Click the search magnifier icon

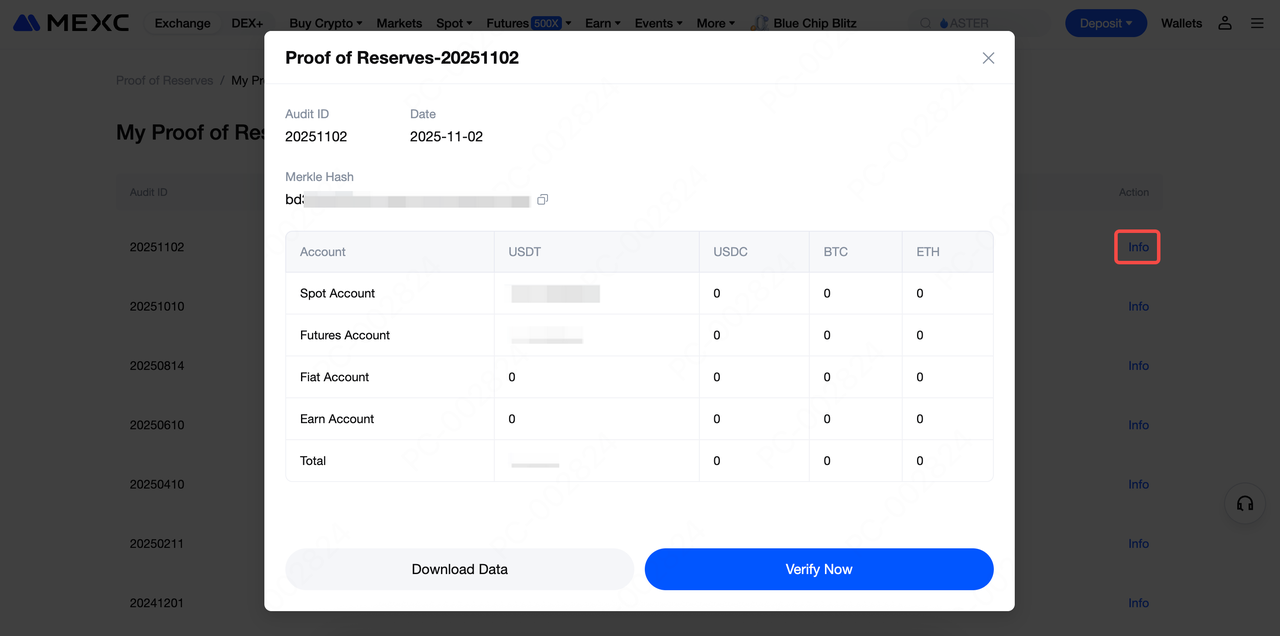(x=926, y=23)
